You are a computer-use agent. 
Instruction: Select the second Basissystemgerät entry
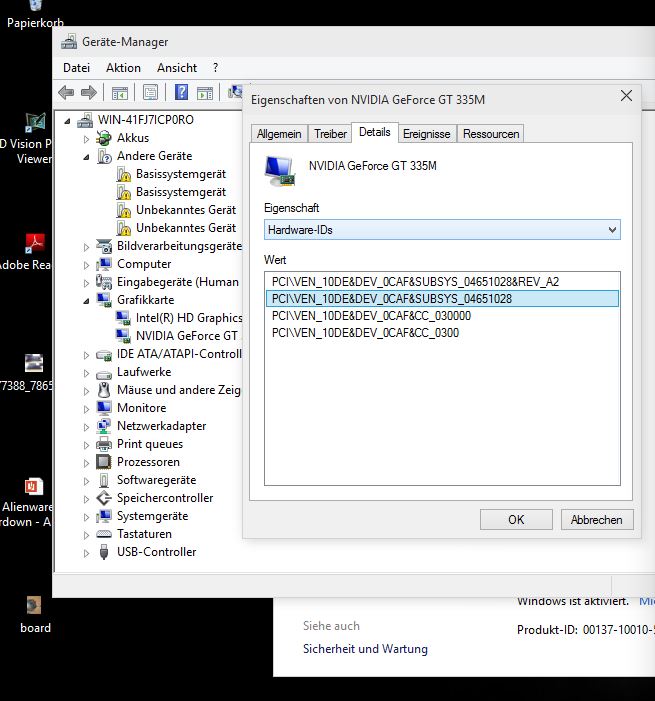(x=181, y=192)
